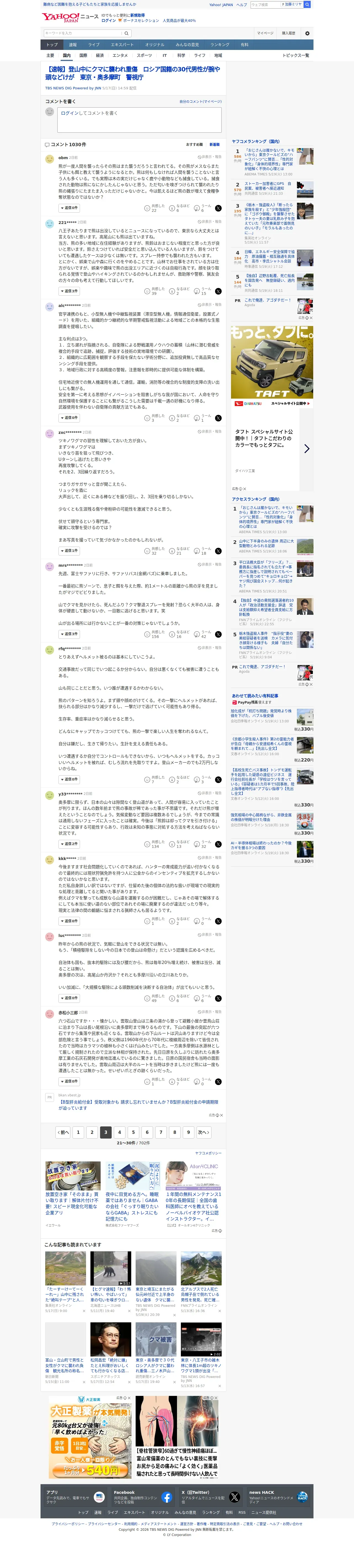Click うーん icon on obm's comment

point(197,208)
